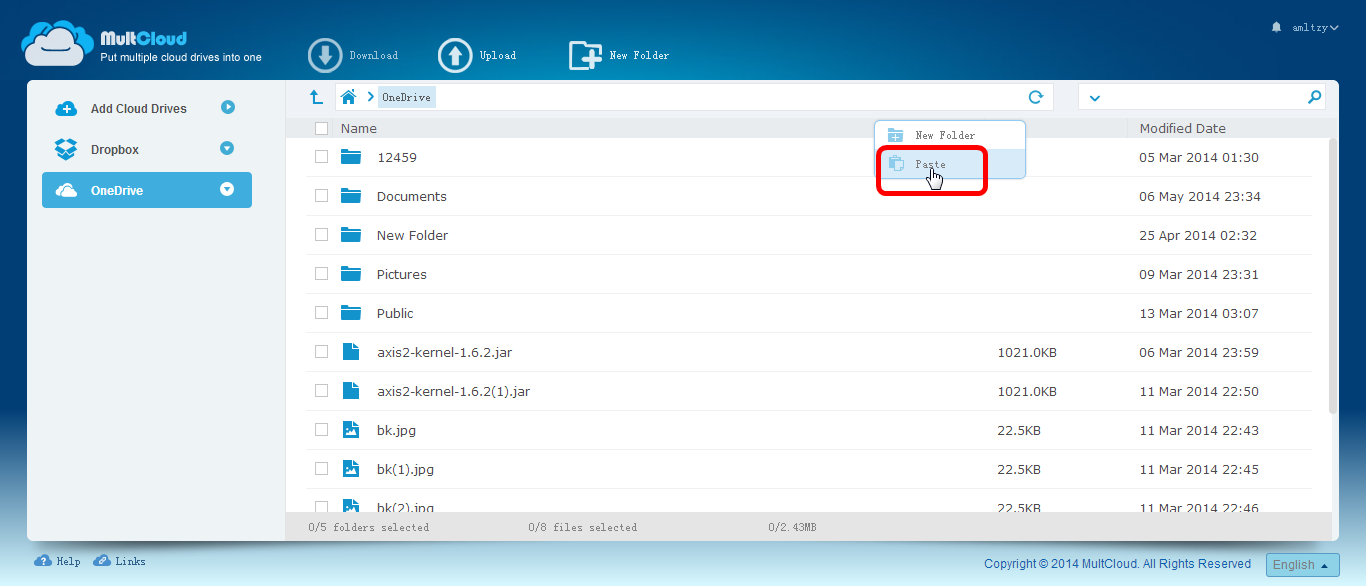
Task: Expand the OneDrive drive arrow
Action: point(227,189)
